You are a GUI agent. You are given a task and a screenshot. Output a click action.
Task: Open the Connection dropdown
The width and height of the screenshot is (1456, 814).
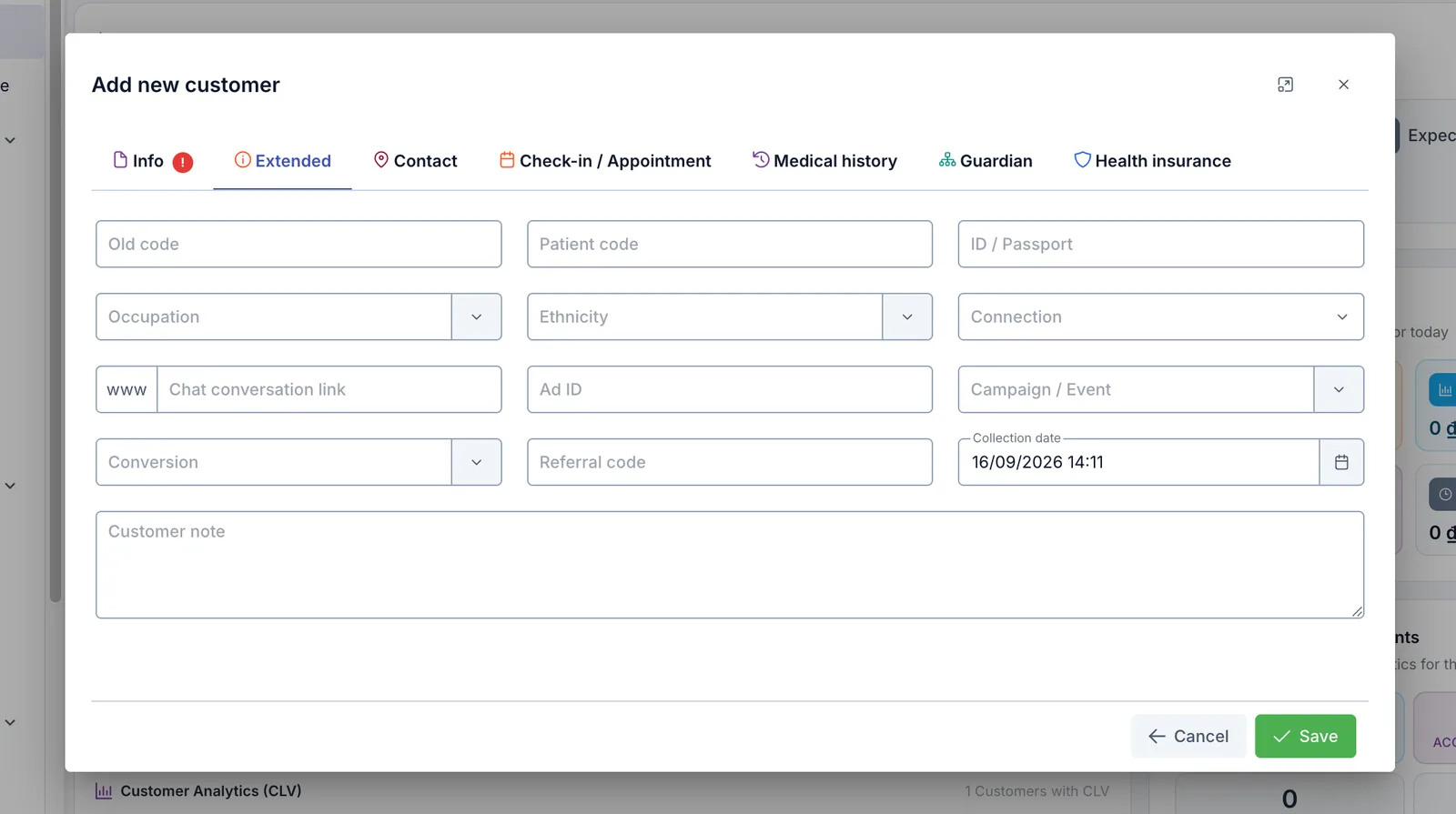pos(1161,317)
